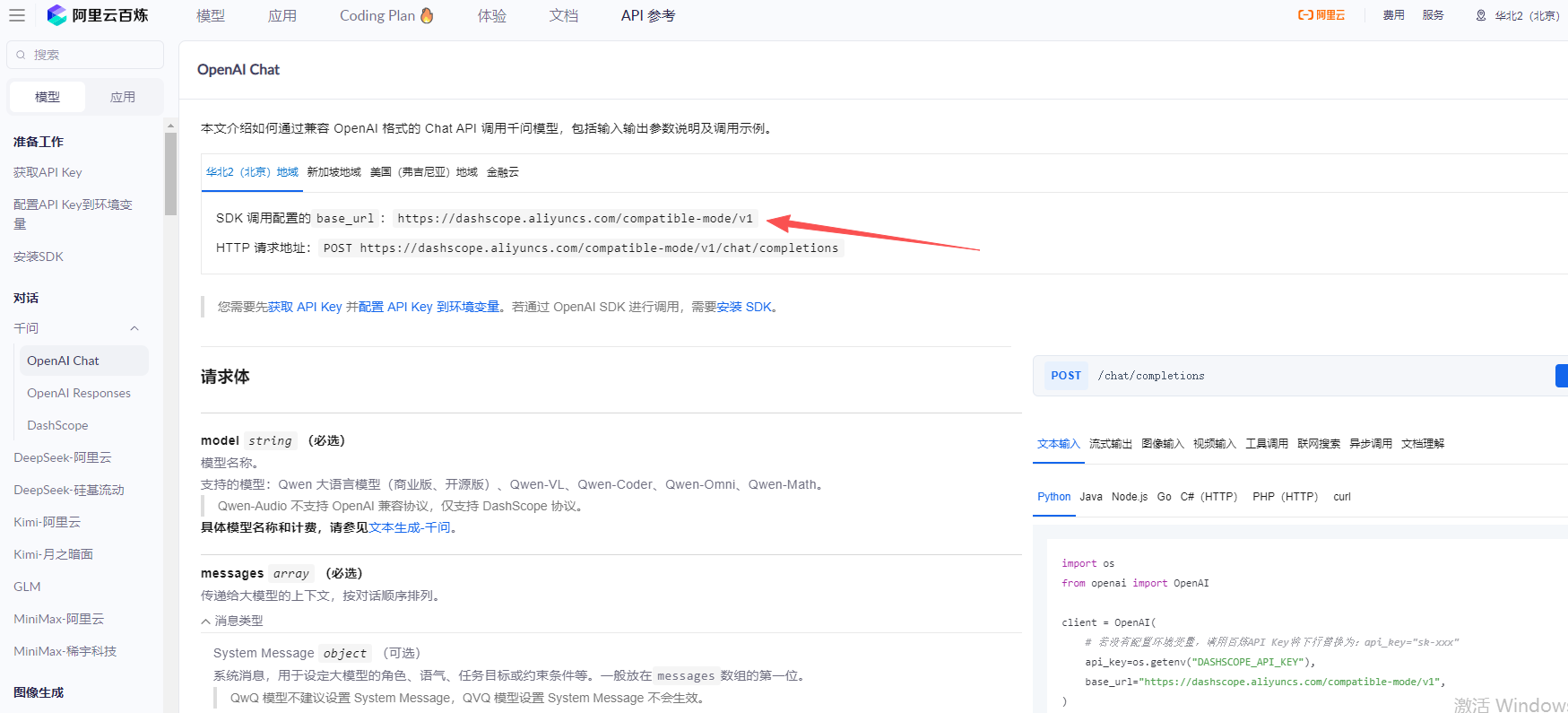The width and height of the screenshot is (1568, 713).
Task: Collapse the 千问 sidebar group
Action: tap(134, 328)
